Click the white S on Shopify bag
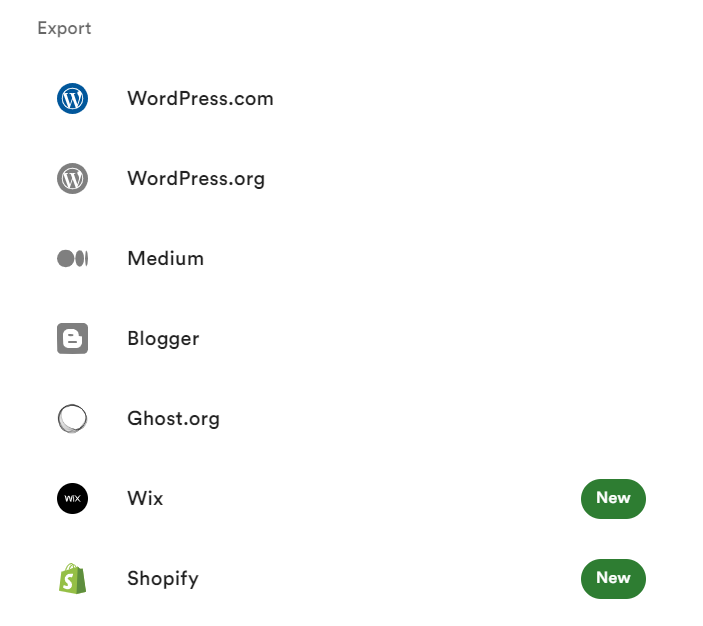The height and width of the screenshot is (626, 703). click(68, 582)
